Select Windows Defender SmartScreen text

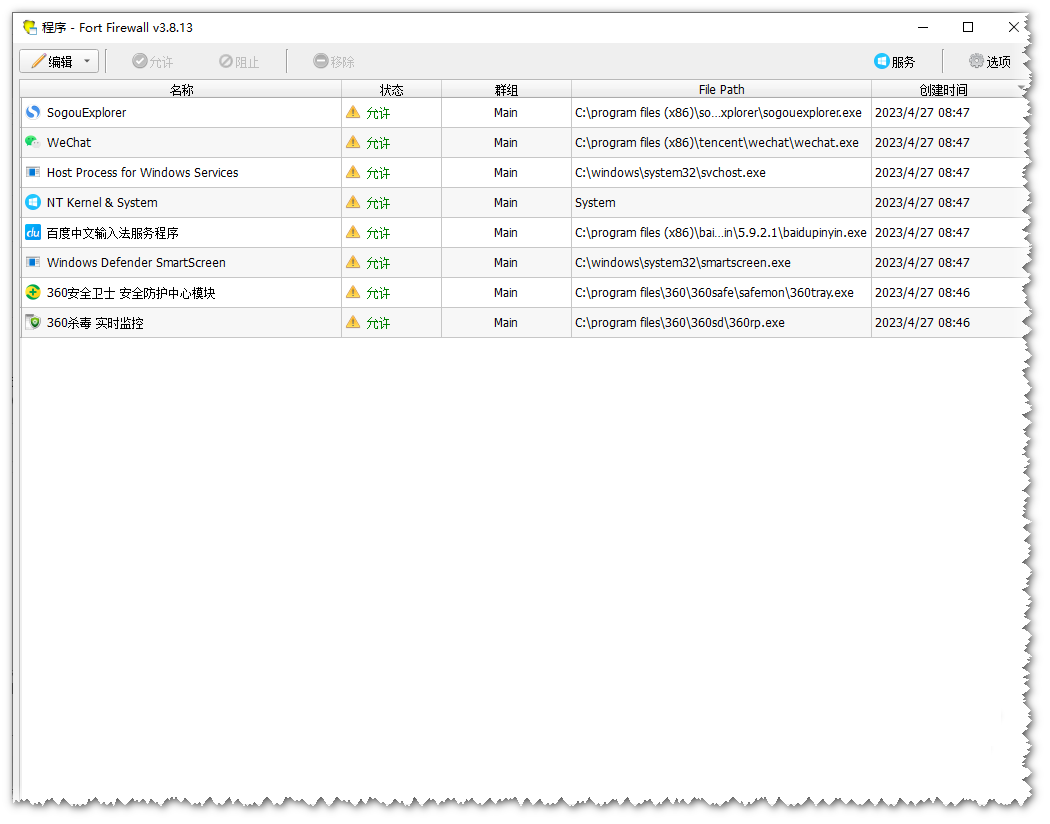(x=136, y=262)
